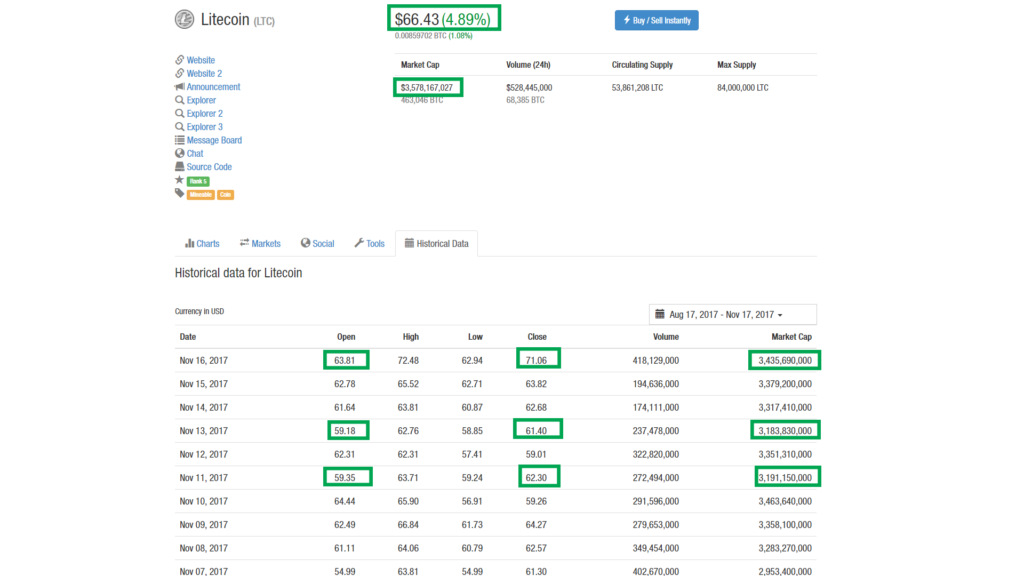Viewport: 1024px width, 576px height.
Task: Click the Litecoin logo at the top
Action: tap(183, 19)
